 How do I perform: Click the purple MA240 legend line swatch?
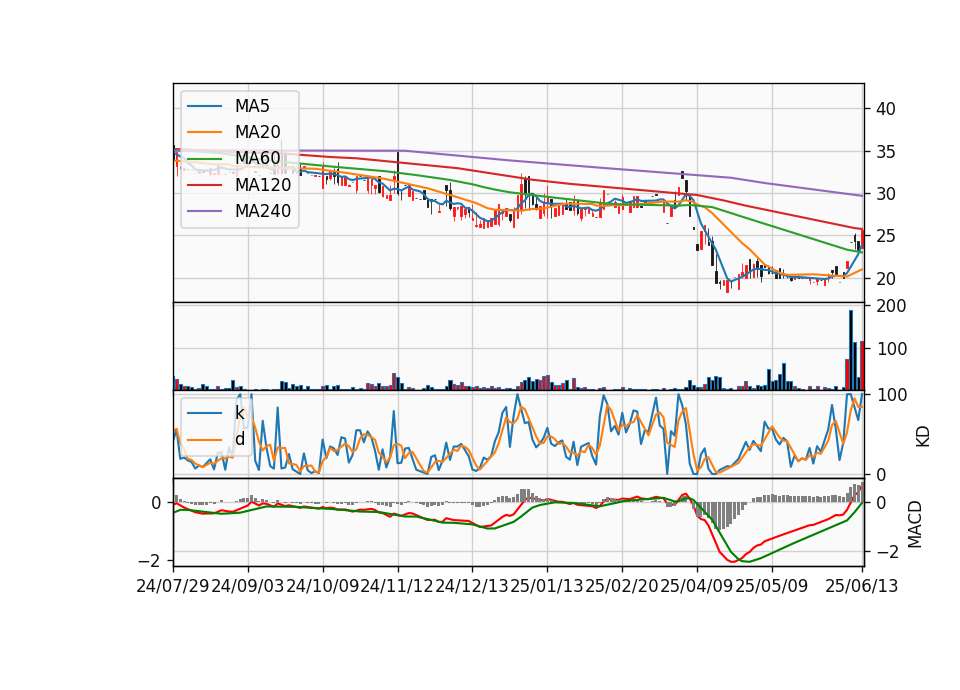[x=204, y=211]
